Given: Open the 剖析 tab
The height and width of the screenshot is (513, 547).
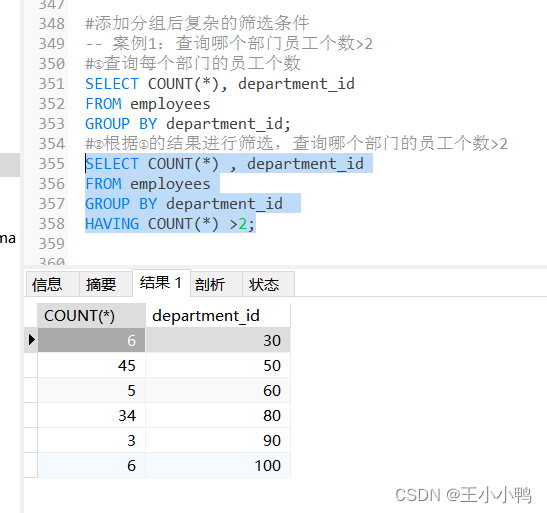Looking at the screenshot, I should tap(216, 284).
